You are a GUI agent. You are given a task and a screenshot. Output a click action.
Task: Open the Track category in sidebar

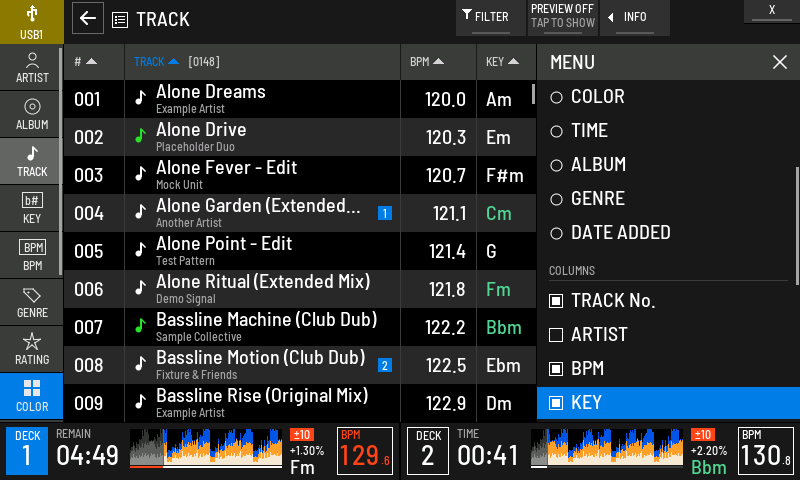pyautogui.click(x=32, y=161)
